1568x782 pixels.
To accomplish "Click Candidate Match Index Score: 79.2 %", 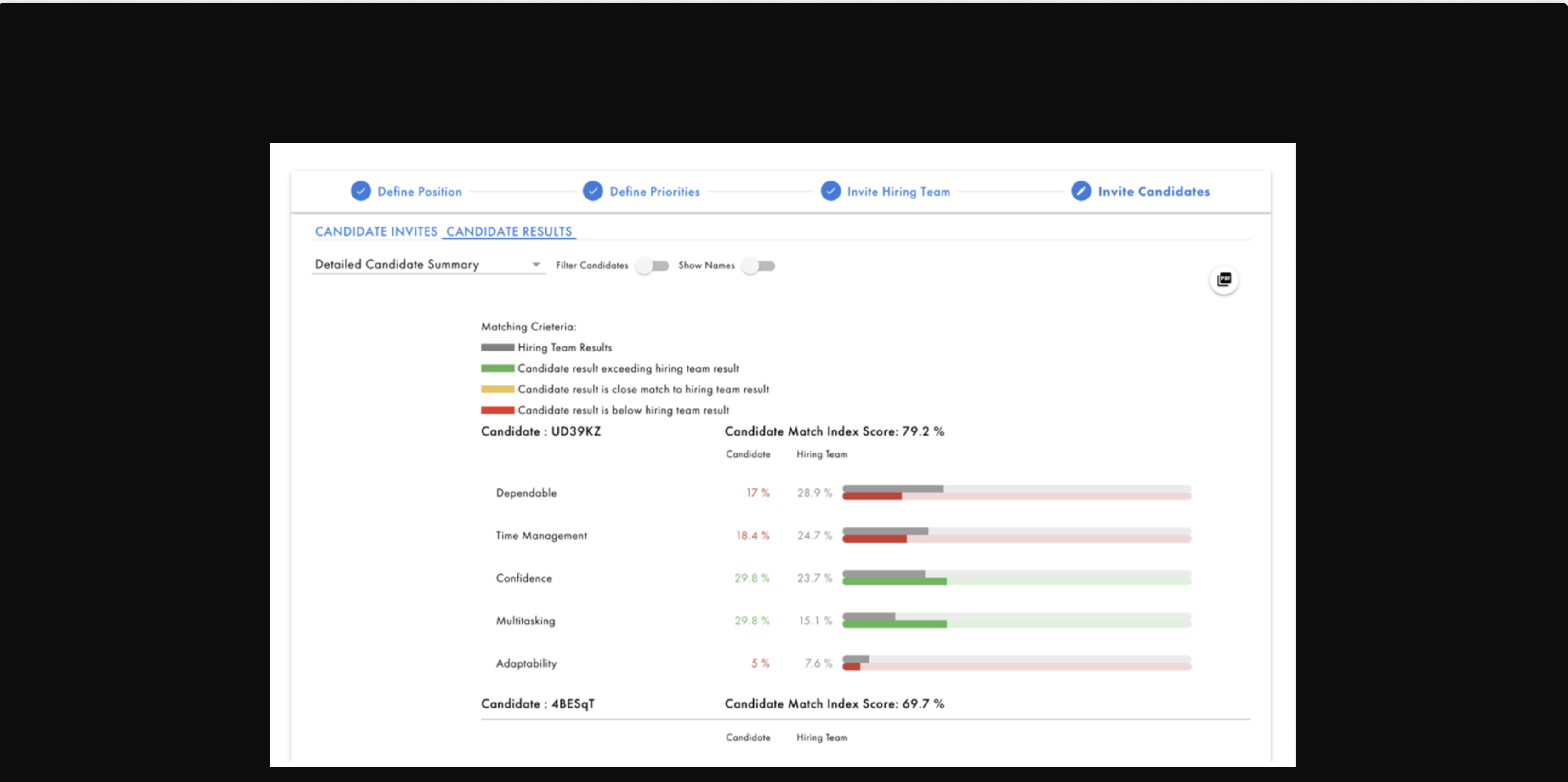I will point(835,431).
